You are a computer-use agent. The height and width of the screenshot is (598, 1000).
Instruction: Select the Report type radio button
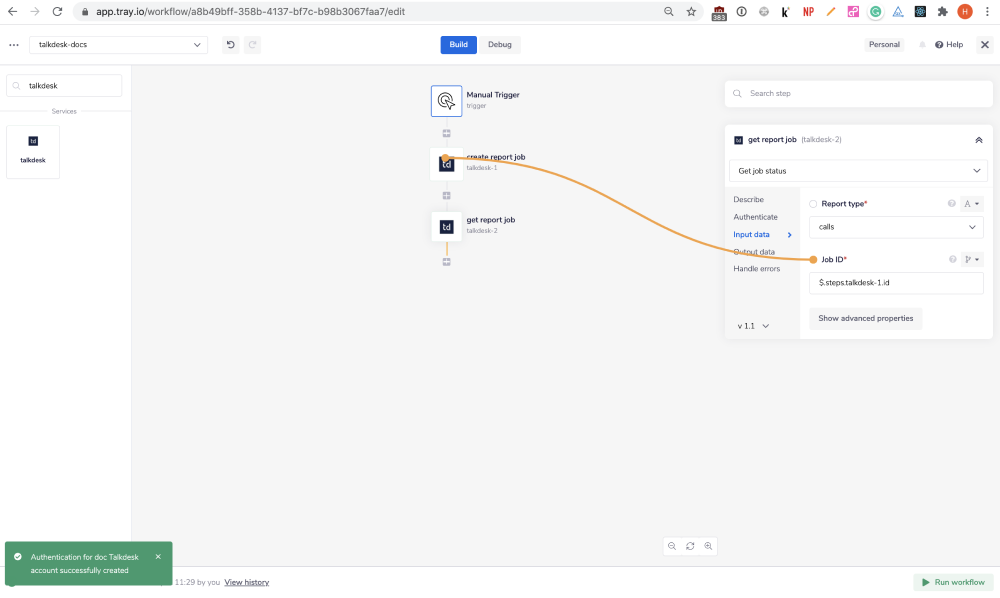(812, 203)
